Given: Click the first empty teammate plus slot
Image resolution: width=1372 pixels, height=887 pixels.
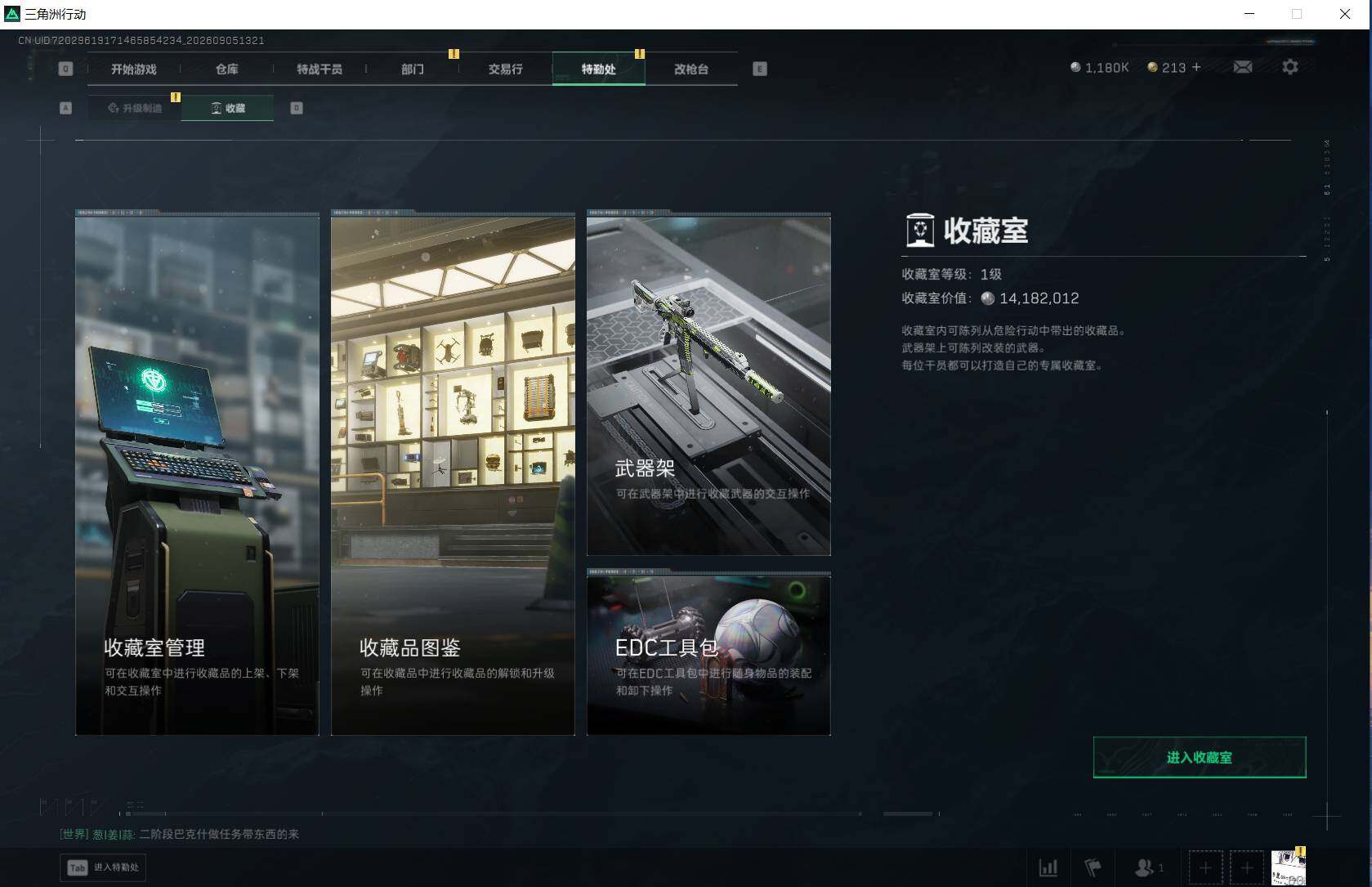Looking at the screenshot, I should (1205, 867).
